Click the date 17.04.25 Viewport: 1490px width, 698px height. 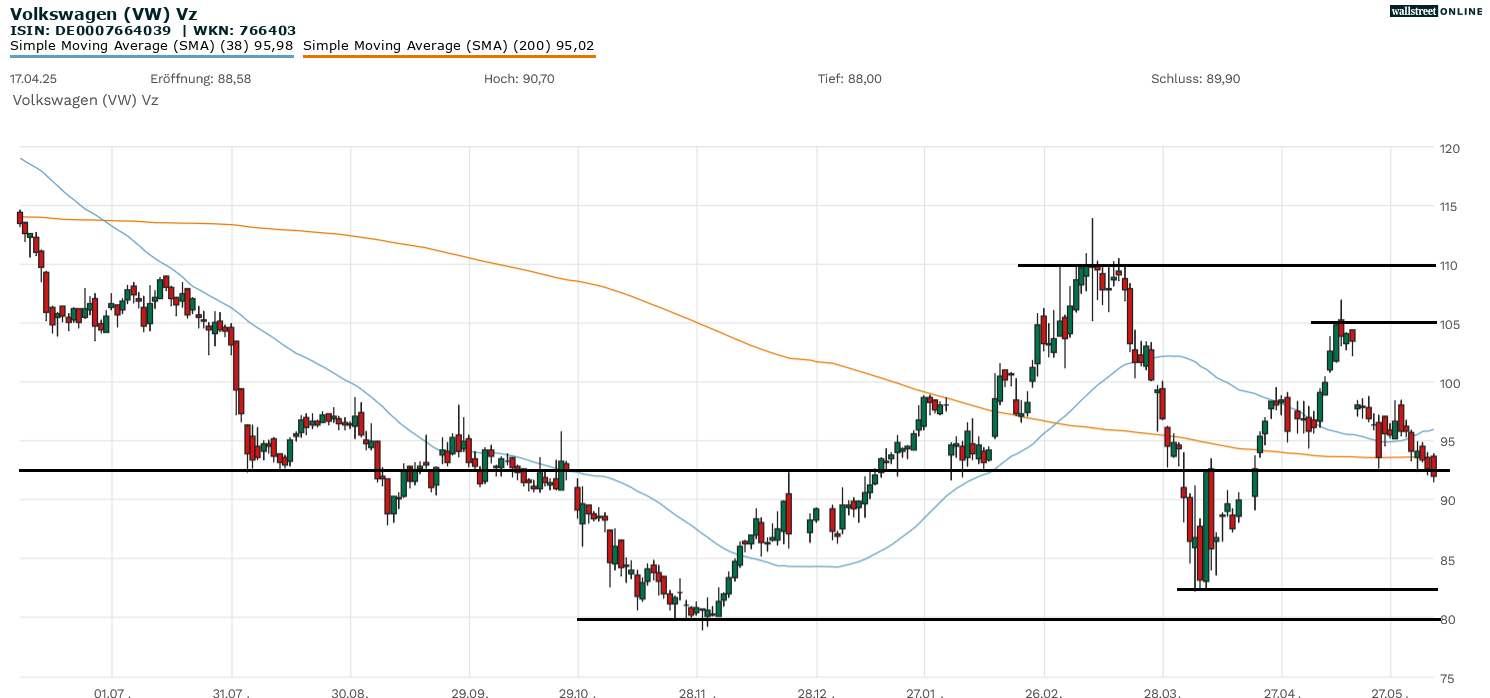(32, 78)
